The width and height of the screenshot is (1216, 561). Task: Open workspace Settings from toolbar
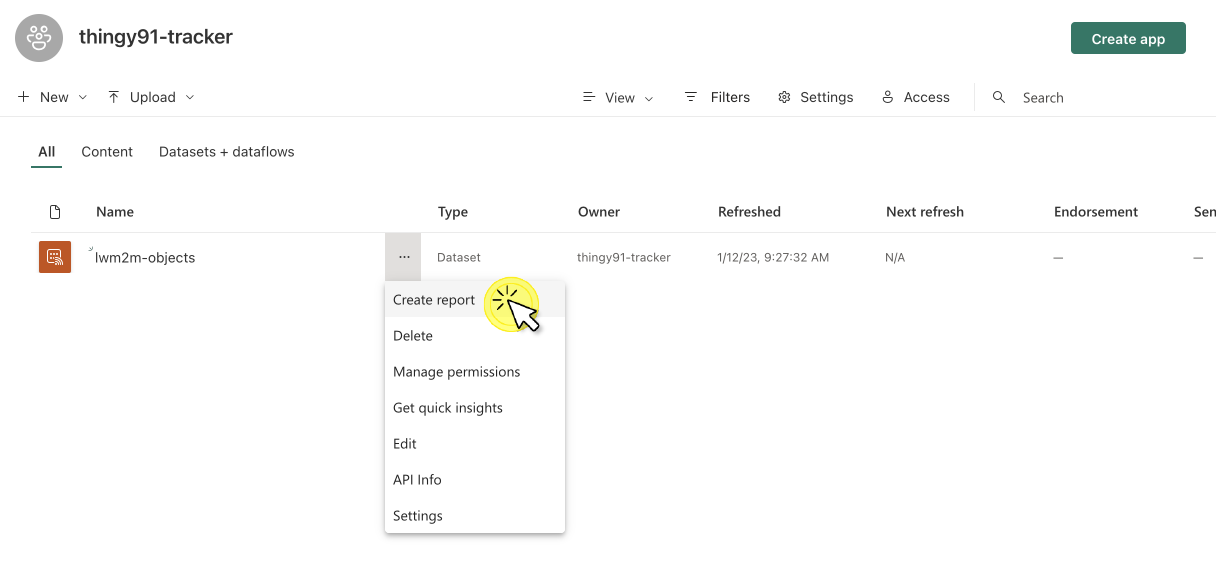click(x=816, y=97)
